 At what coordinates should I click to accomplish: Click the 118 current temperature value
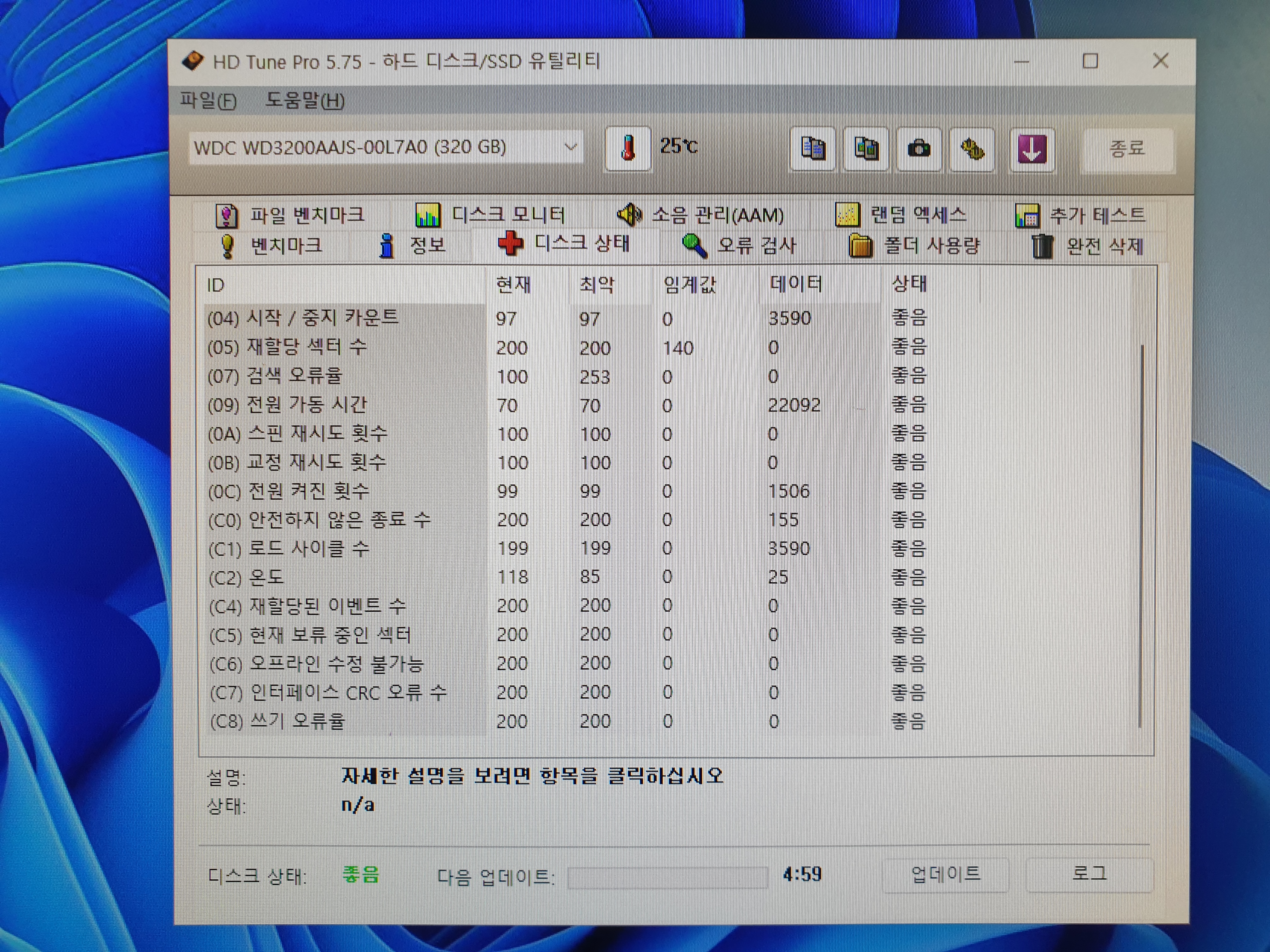pyautogui.click(x=513, y=577)
